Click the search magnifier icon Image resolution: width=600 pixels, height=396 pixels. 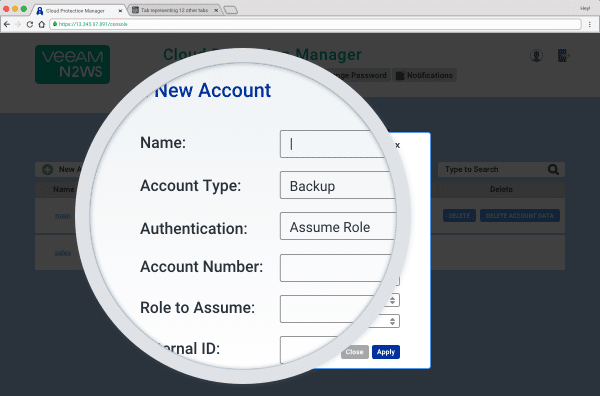[553, 169]
